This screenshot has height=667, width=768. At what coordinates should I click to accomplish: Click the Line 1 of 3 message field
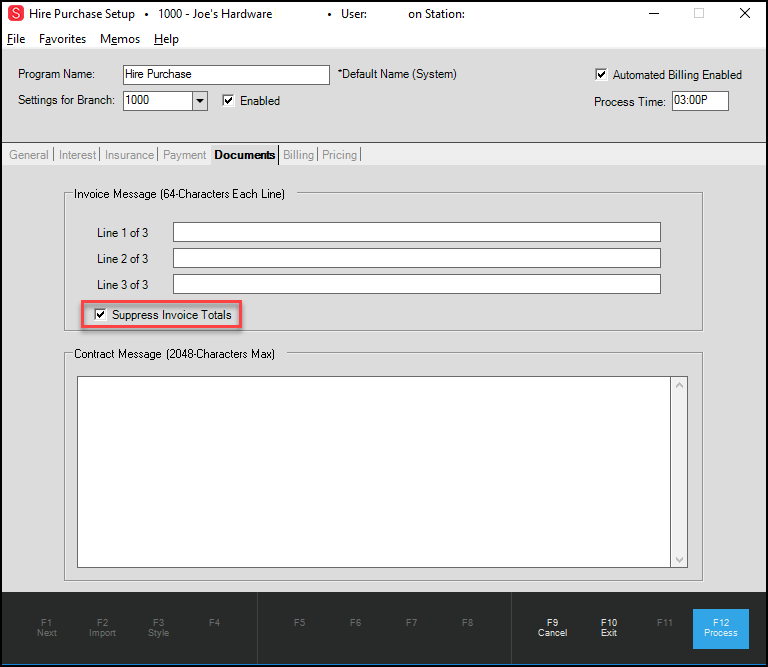417,232
